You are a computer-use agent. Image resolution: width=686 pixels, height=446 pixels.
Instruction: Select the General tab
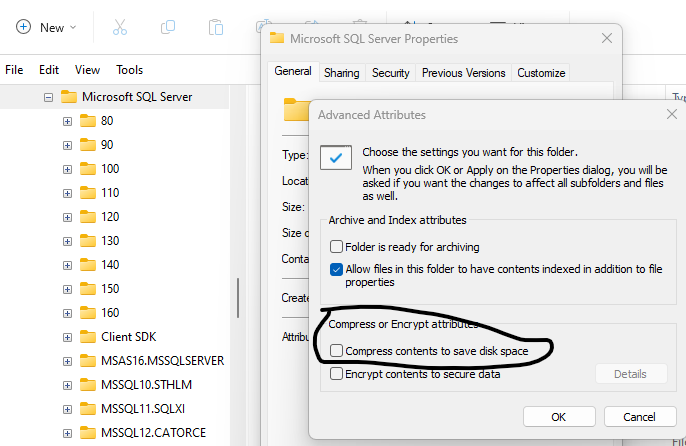pyautogui.click(x=293, y=71)
